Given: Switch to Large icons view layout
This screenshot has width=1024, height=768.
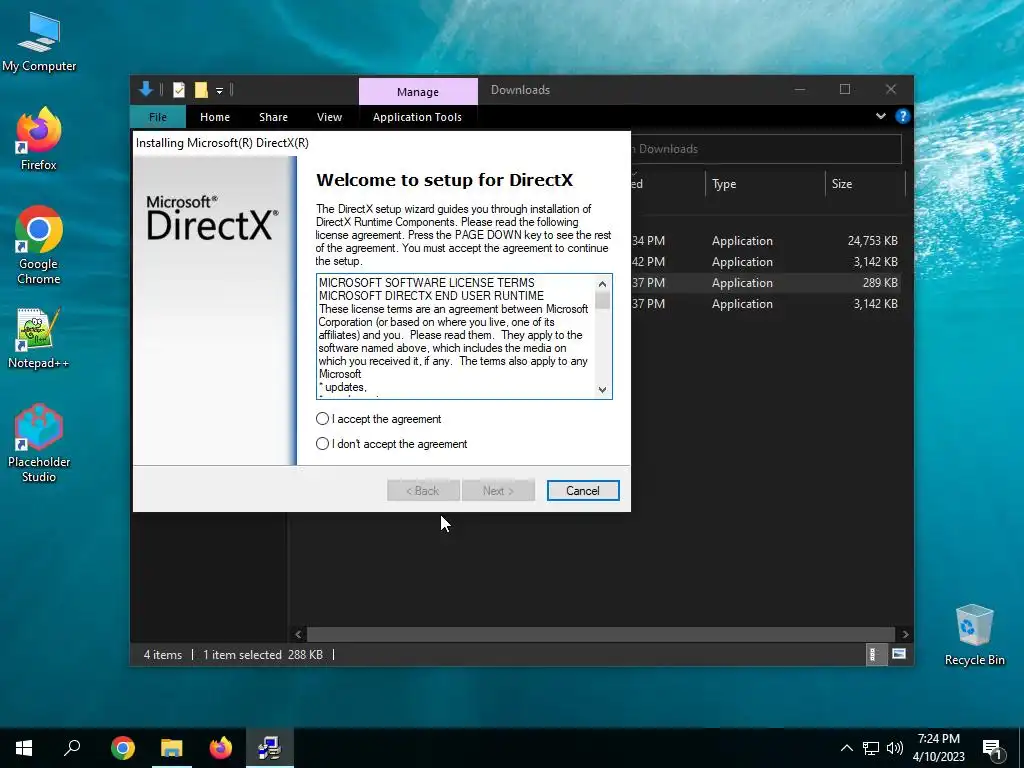Looking at the screenshot, I should [899, 654].
